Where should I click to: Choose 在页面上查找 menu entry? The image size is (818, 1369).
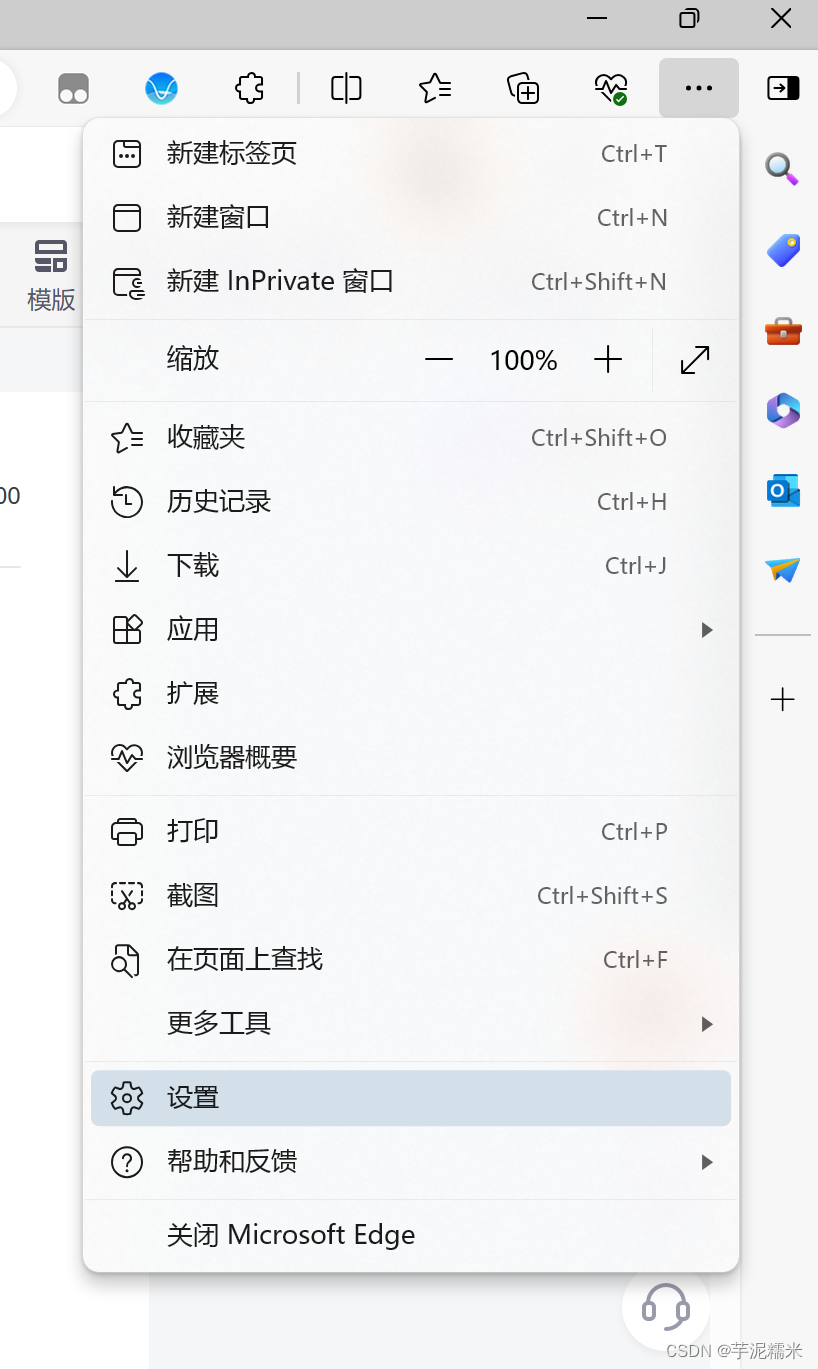tap(411, 959)
